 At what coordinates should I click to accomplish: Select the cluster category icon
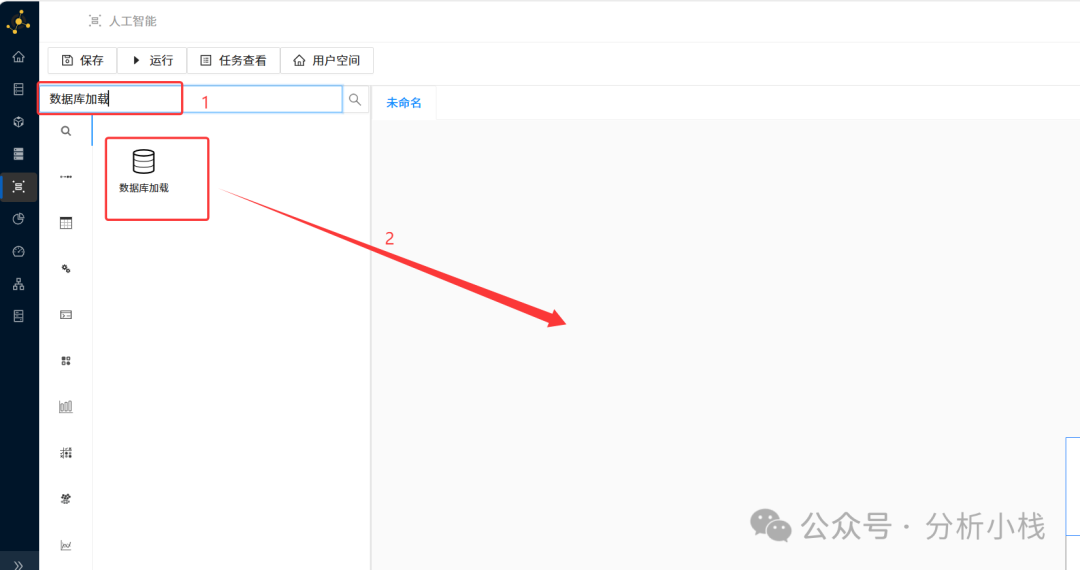tap(66, 499)
